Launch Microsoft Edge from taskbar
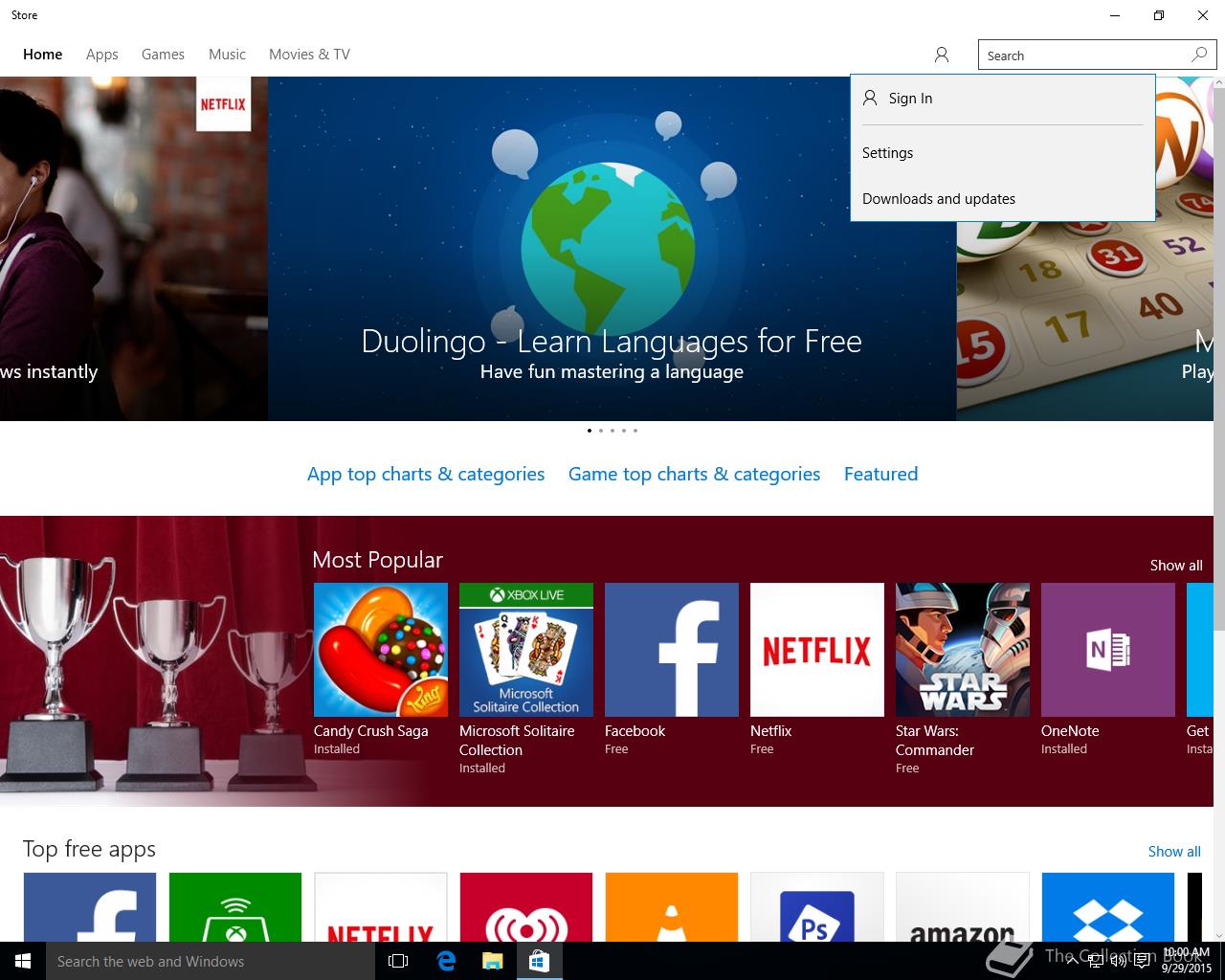Image resolution: width=1225 pixels, height=980 pixels. (x=446, y=961)
